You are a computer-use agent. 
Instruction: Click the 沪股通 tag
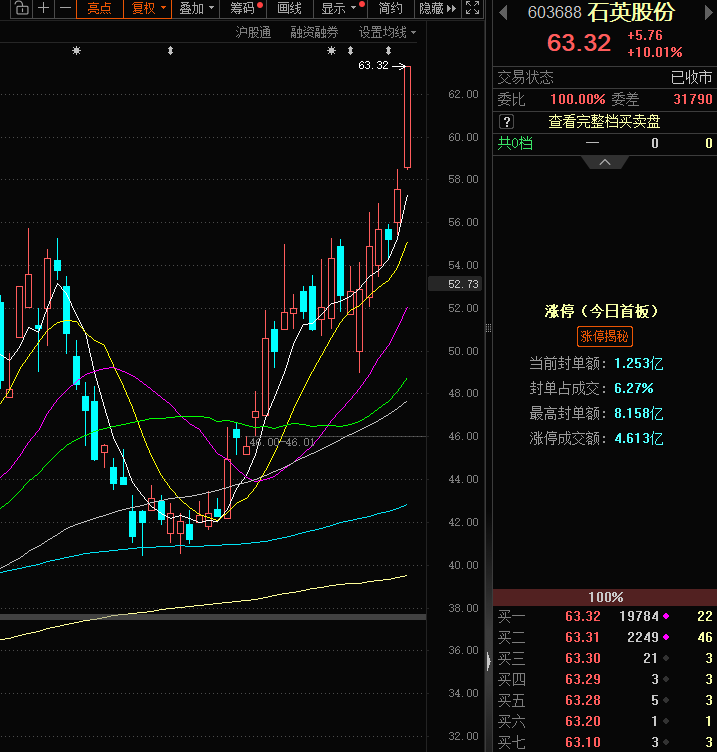(253, 33)
